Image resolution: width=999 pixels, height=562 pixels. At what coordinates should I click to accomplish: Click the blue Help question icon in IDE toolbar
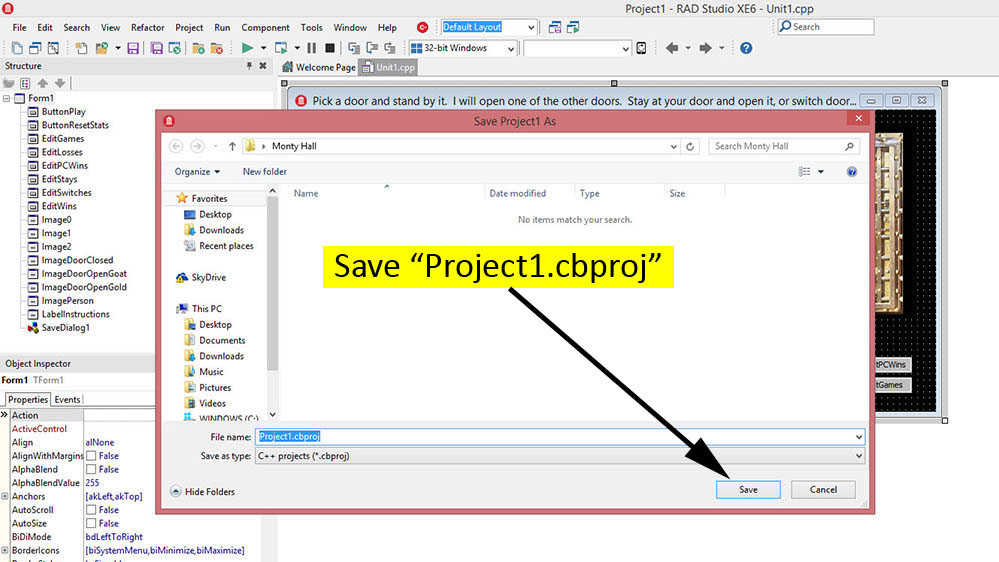point(746,48)
